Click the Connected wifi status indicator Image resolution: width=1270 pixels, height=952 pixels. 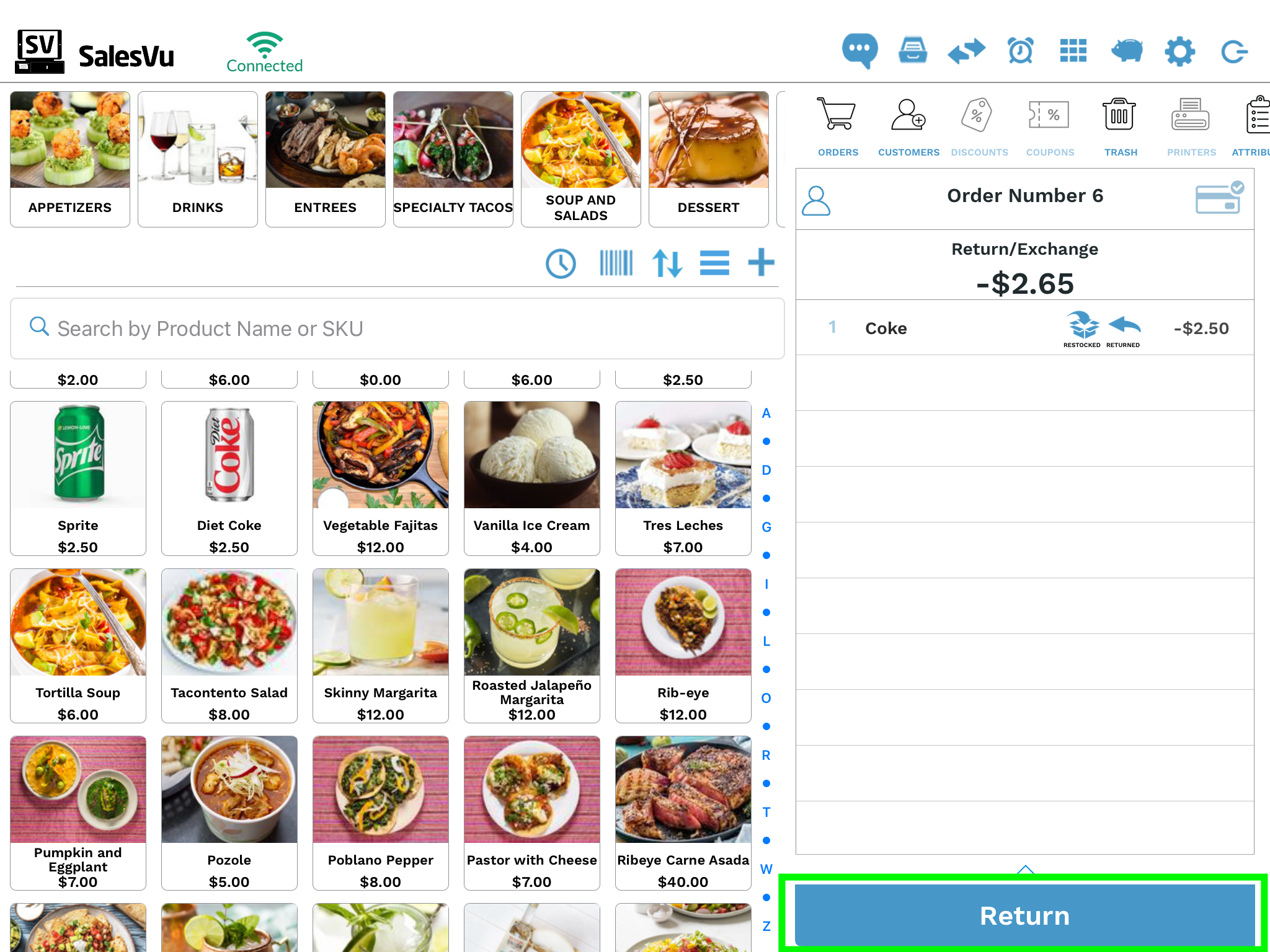(265, 52)
